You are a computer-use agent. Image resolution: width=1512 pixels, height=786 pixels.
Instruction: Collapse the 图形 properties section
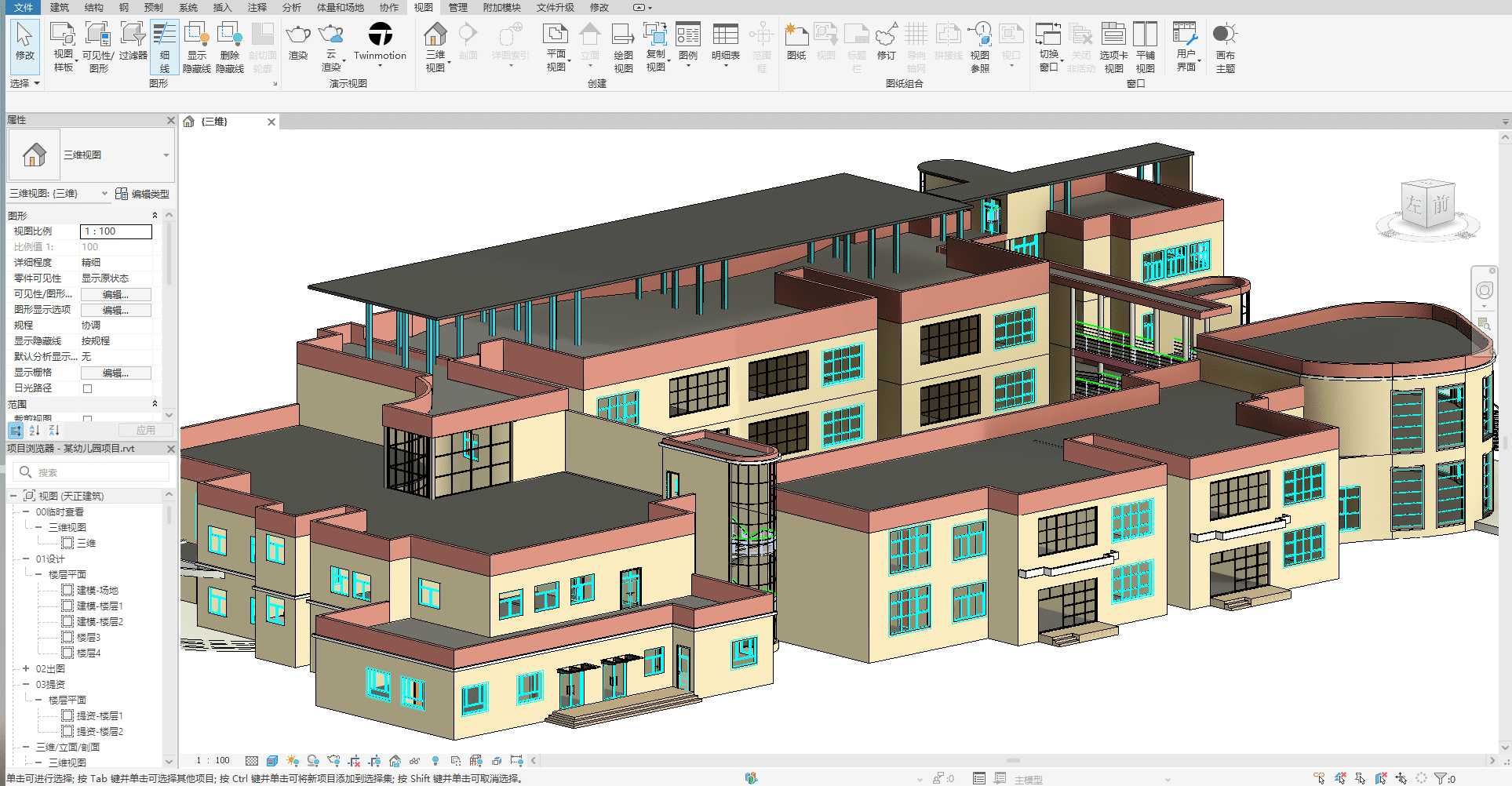point(155,216)
